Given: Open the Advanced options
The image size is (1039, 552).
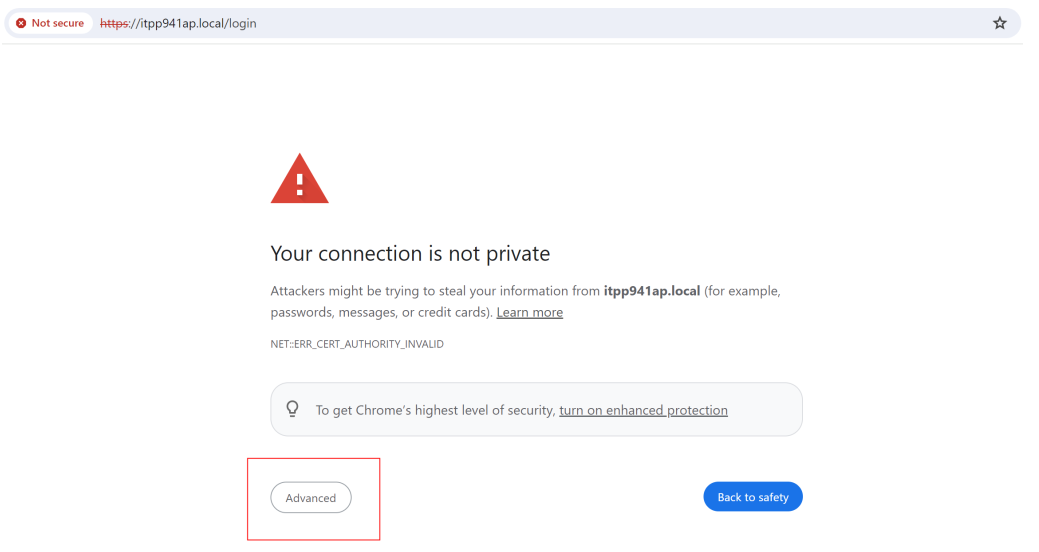Looking at the screenshot, I should coord(311,498).
